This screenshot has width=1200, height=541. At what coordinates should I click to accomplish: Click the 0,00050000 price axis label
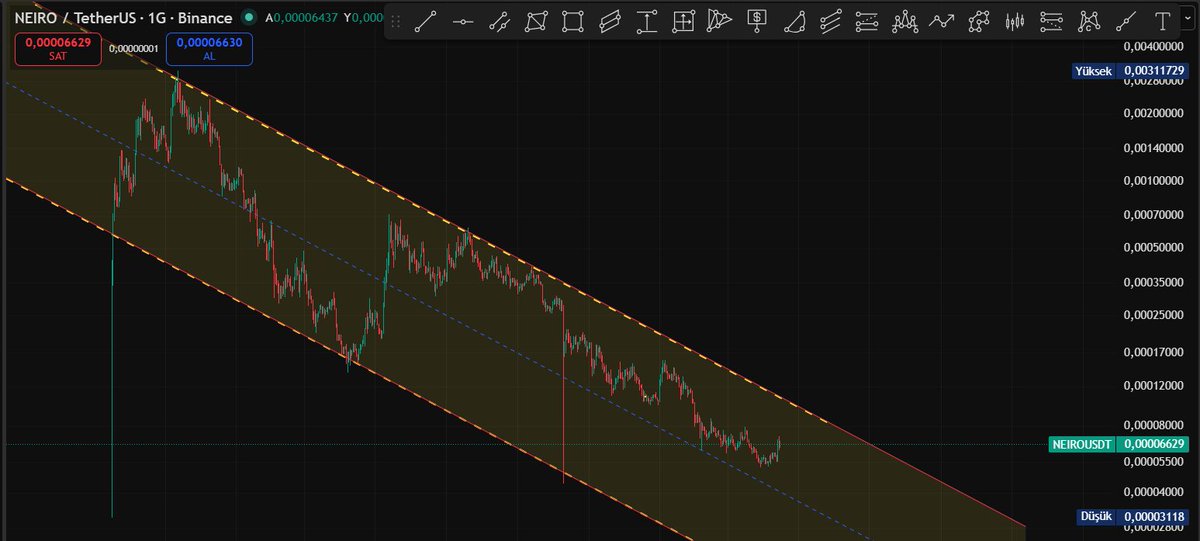(1154, 248)
